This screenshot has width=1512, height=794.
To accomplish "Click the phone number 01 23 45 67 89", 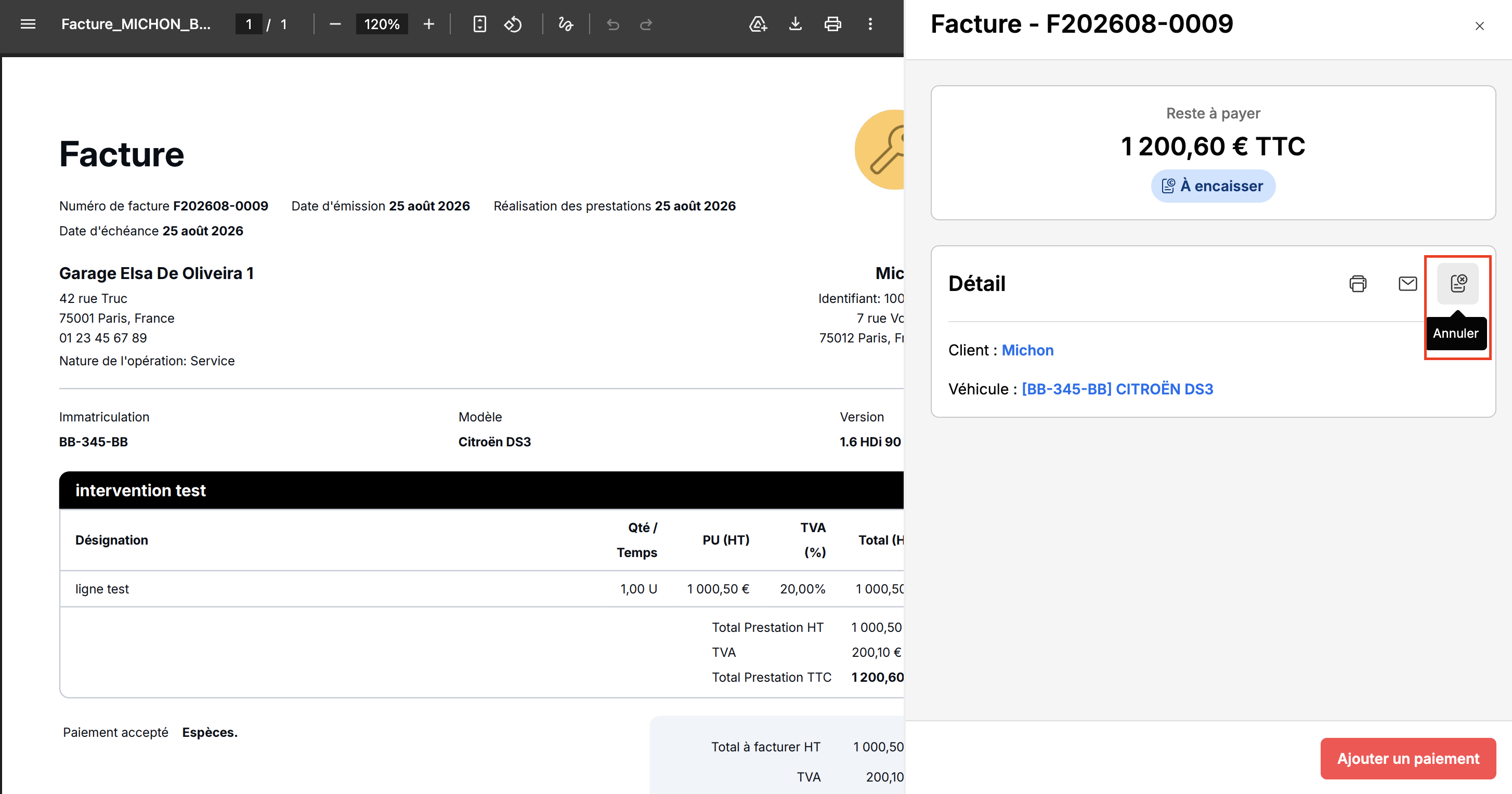I will click(103, 338).
